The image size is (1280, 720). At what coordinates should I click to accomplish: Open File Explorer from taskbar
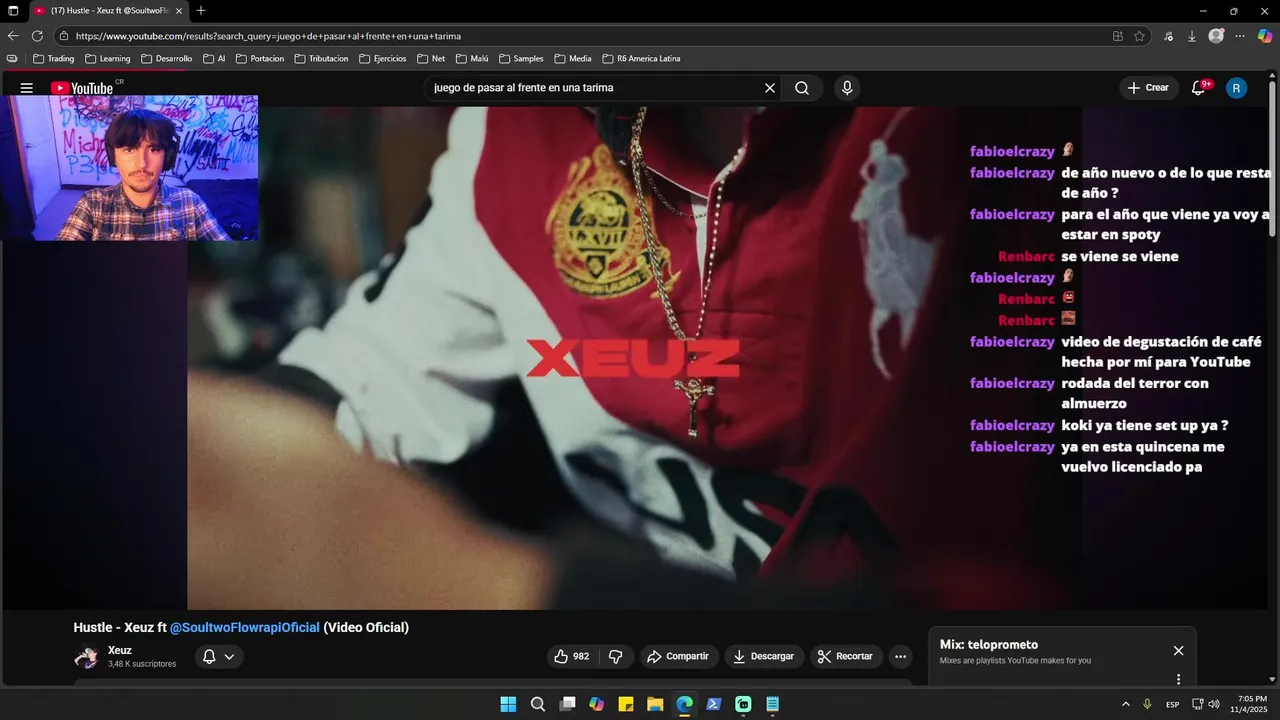pyautogui.click(x=655, y=704)
